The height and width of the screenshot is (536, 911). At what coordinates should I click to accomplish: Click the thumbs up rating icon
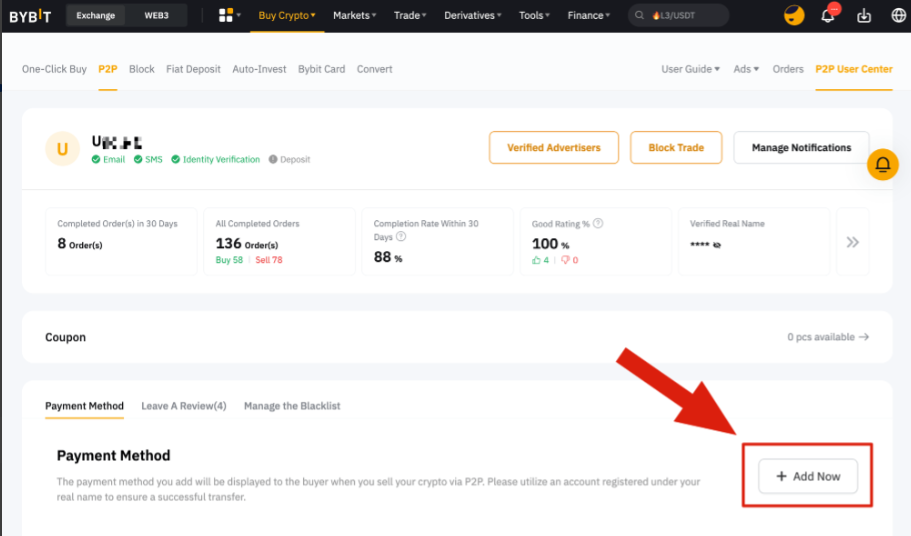(536, 260)
